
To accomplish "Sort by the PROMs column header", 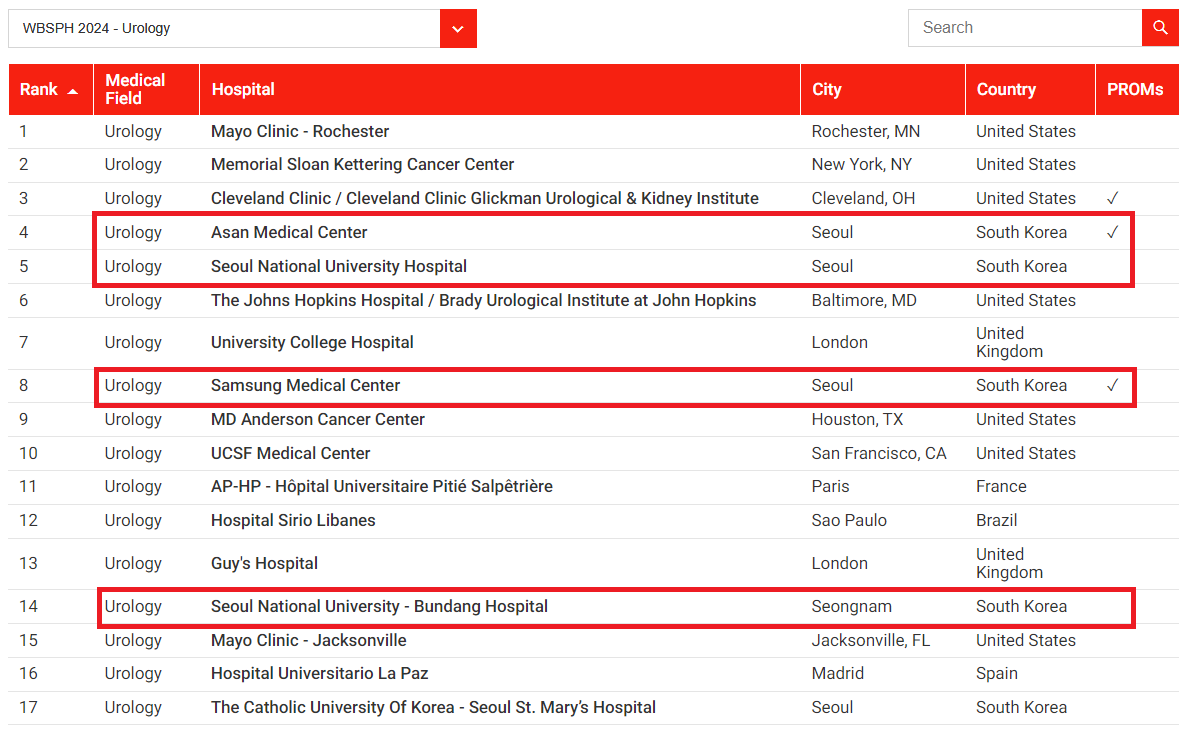I will [x=1137, y=89].
